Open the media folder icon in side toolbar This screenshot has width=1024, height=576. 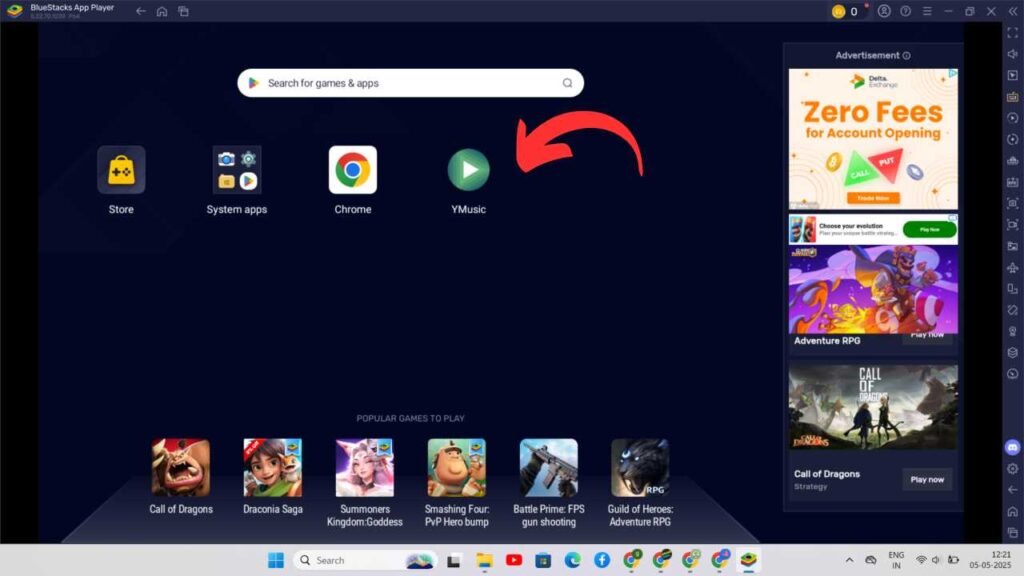pyautogui.click(x=1012, y=246)
